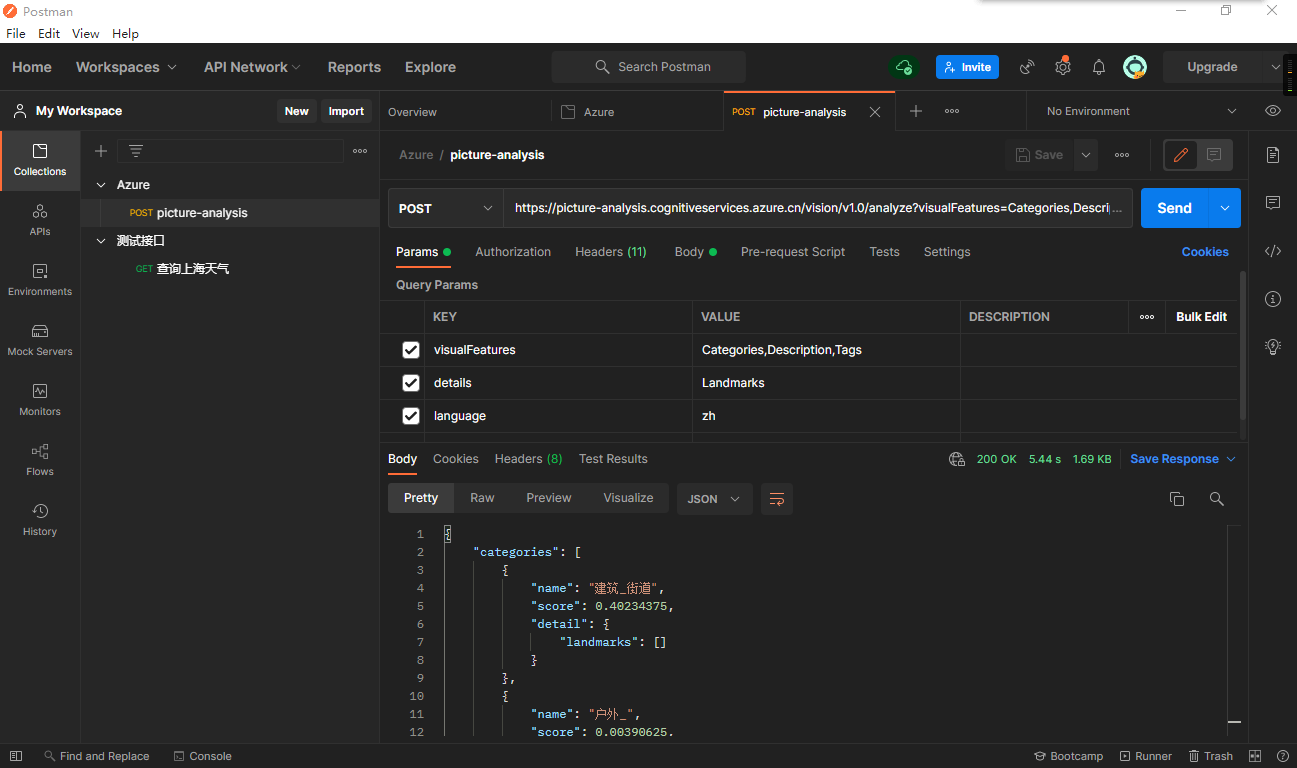The width and height of the screenshot is (1297, 768).
Task: Open the History sidebar panel
Action: coord(40,520)
